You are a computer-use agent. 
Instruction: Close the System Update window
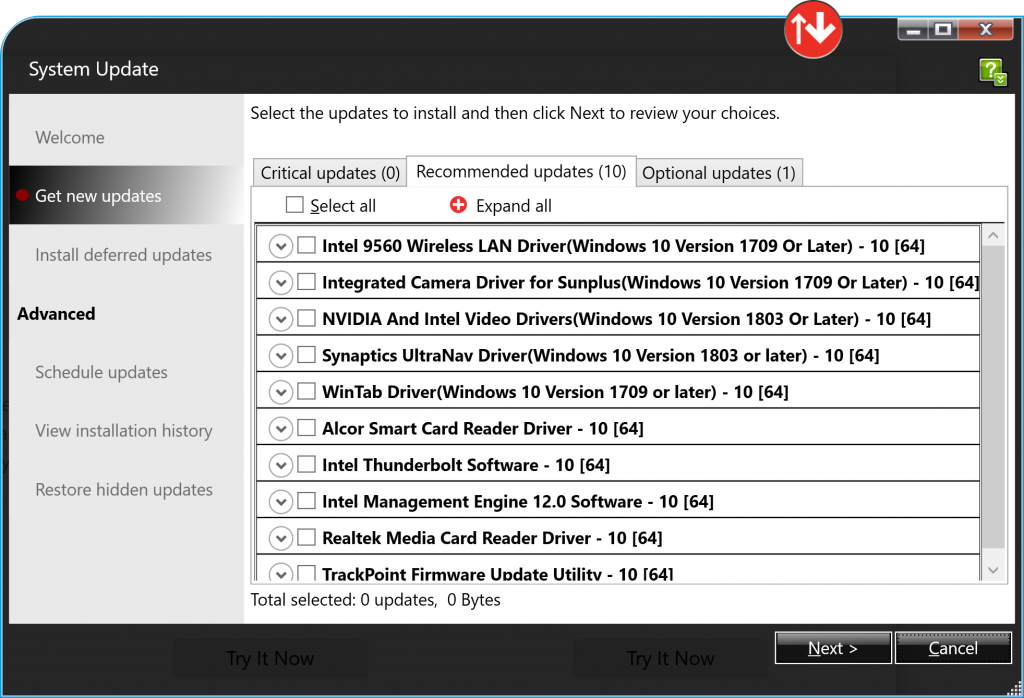[x=985, y=29]
